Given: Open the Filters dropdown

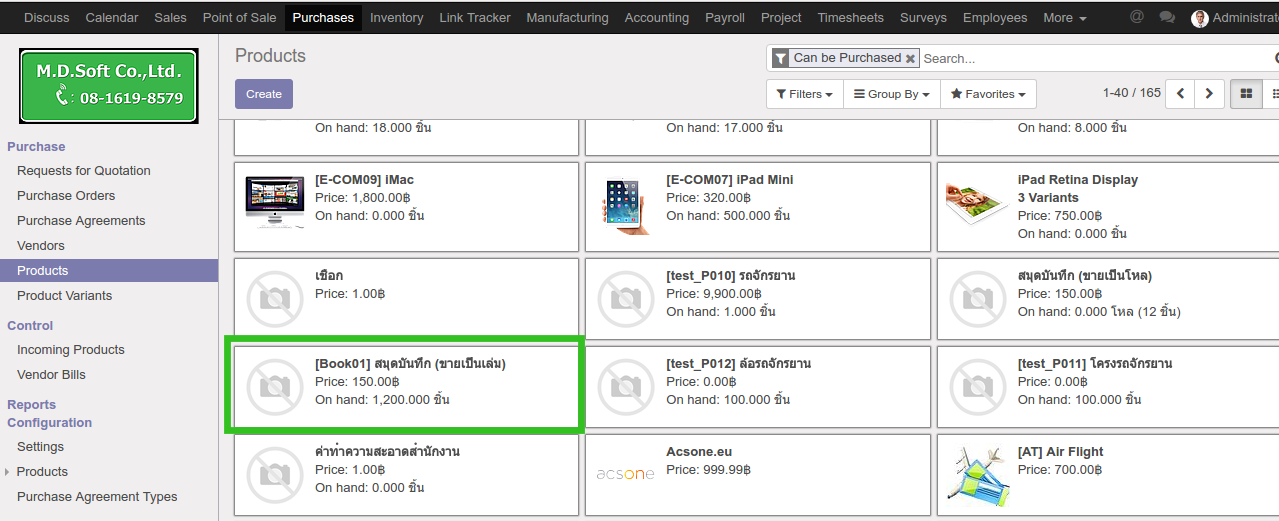Looking at the screenshot, I should pos(804,94).
